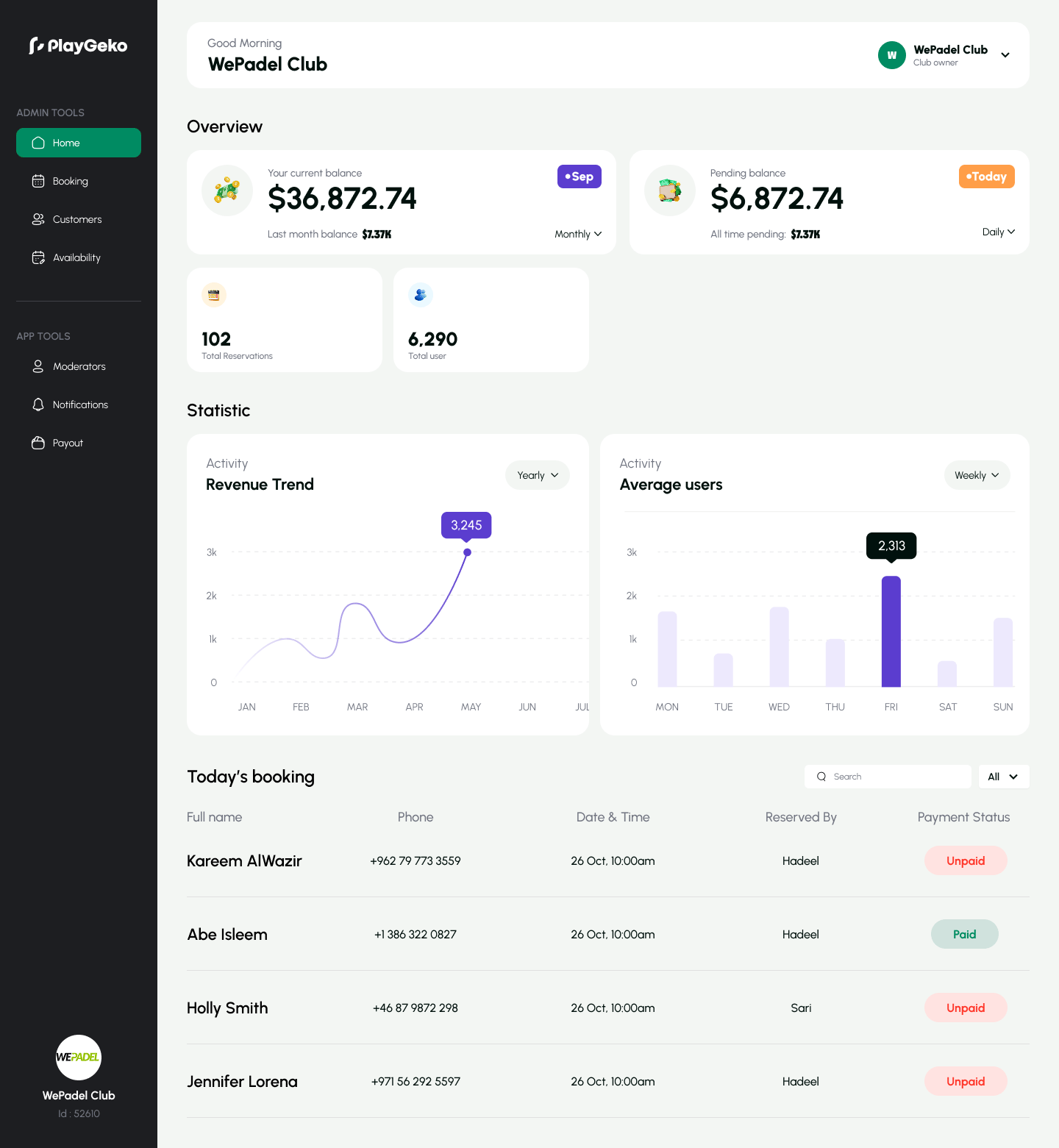This screenshot has width=1059, height=1148.
Task: Click the Total Reservations 102 card
Action: 285,320
